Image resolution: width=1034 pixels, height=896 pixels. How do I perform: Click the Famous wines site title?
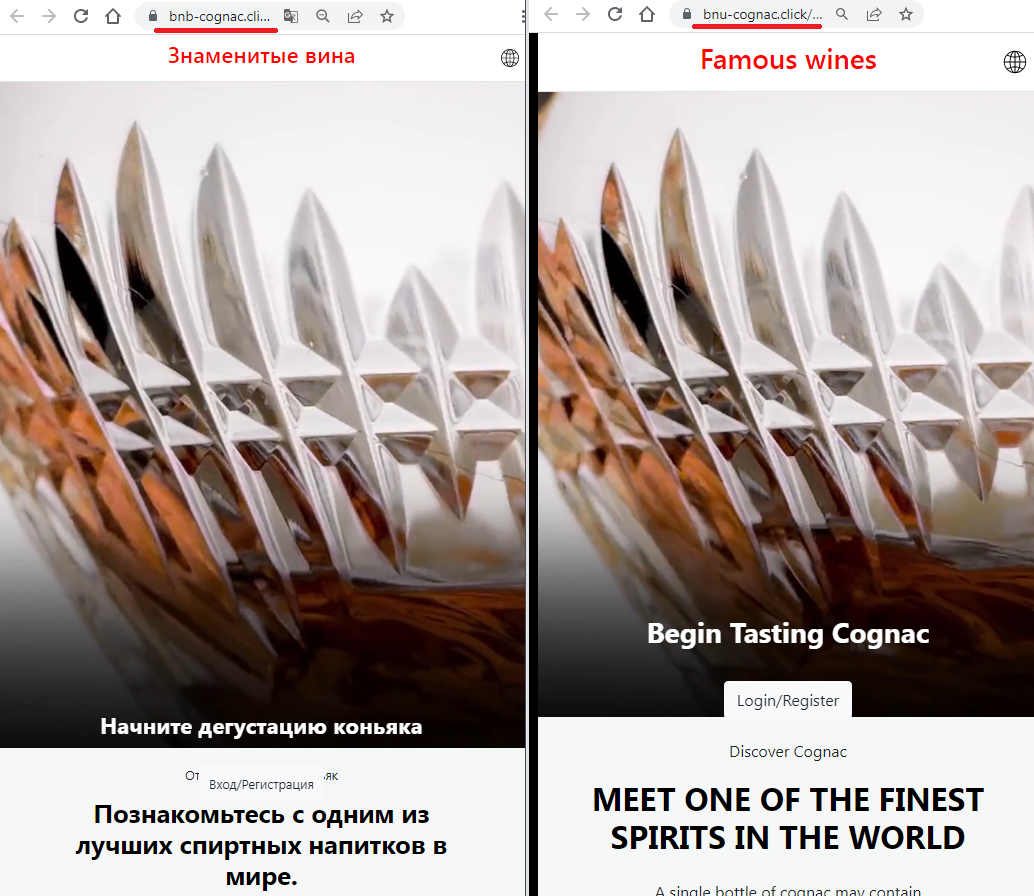[788, 60]
